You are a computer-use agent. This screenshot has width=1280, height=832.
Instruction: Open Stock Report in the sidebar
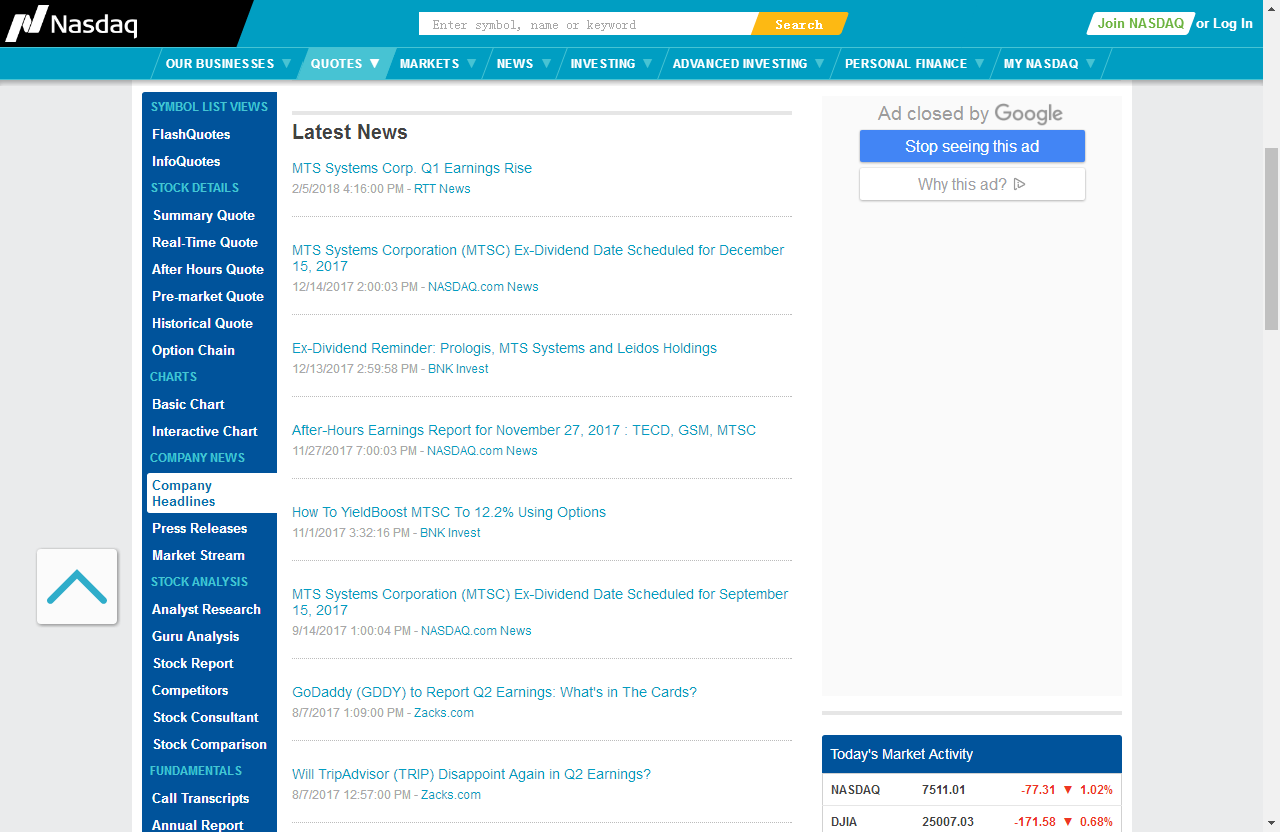pos(193,663)
